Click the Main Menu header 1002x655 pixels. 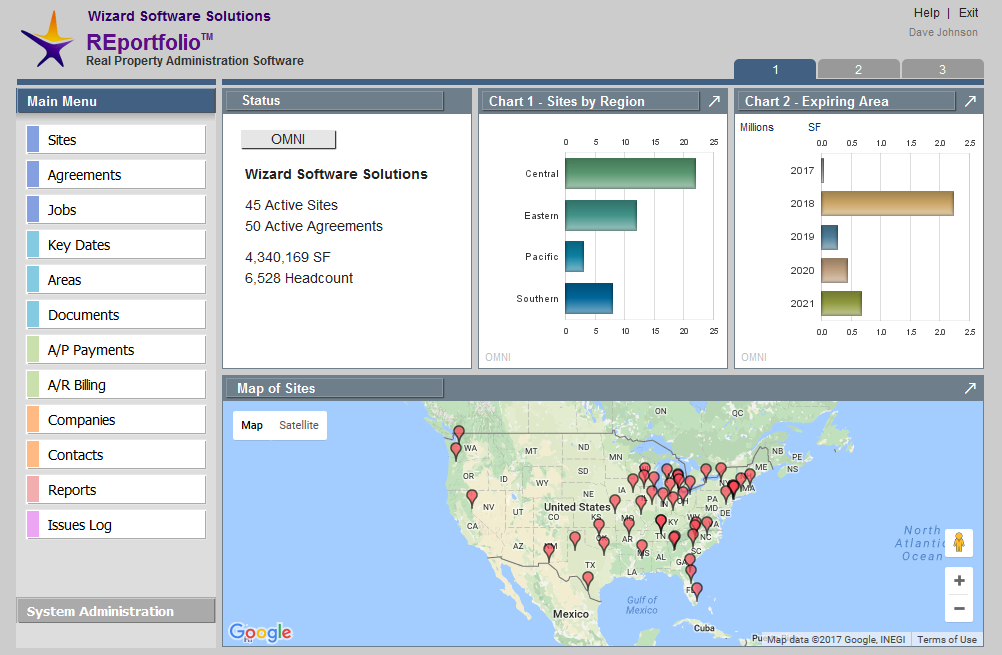click(x=116, y=101)
